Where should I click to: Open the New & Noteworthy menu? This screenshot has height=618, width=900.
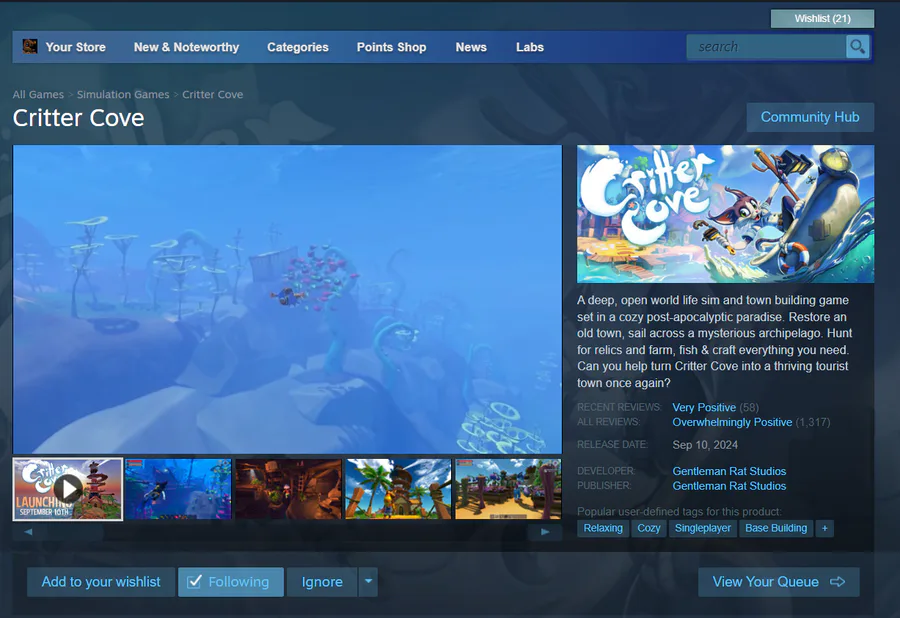pos(187,47)
